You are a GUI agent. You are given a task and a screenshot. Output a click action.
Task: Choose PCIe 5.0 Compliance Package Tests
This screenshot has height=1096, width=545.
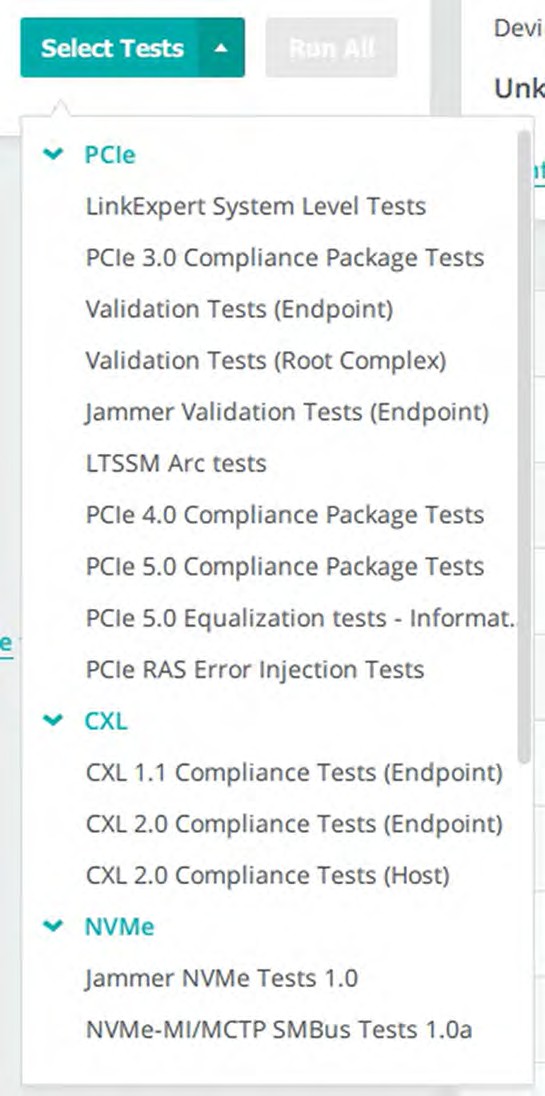[x=285, y=566]
